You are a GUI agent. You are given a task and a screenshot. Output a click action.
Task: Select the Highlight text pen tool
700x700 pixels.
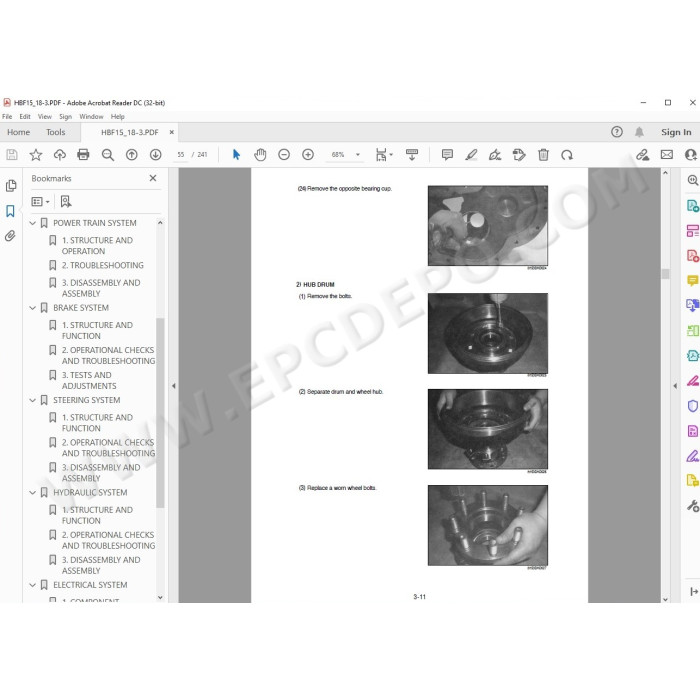tap(471, 155)
